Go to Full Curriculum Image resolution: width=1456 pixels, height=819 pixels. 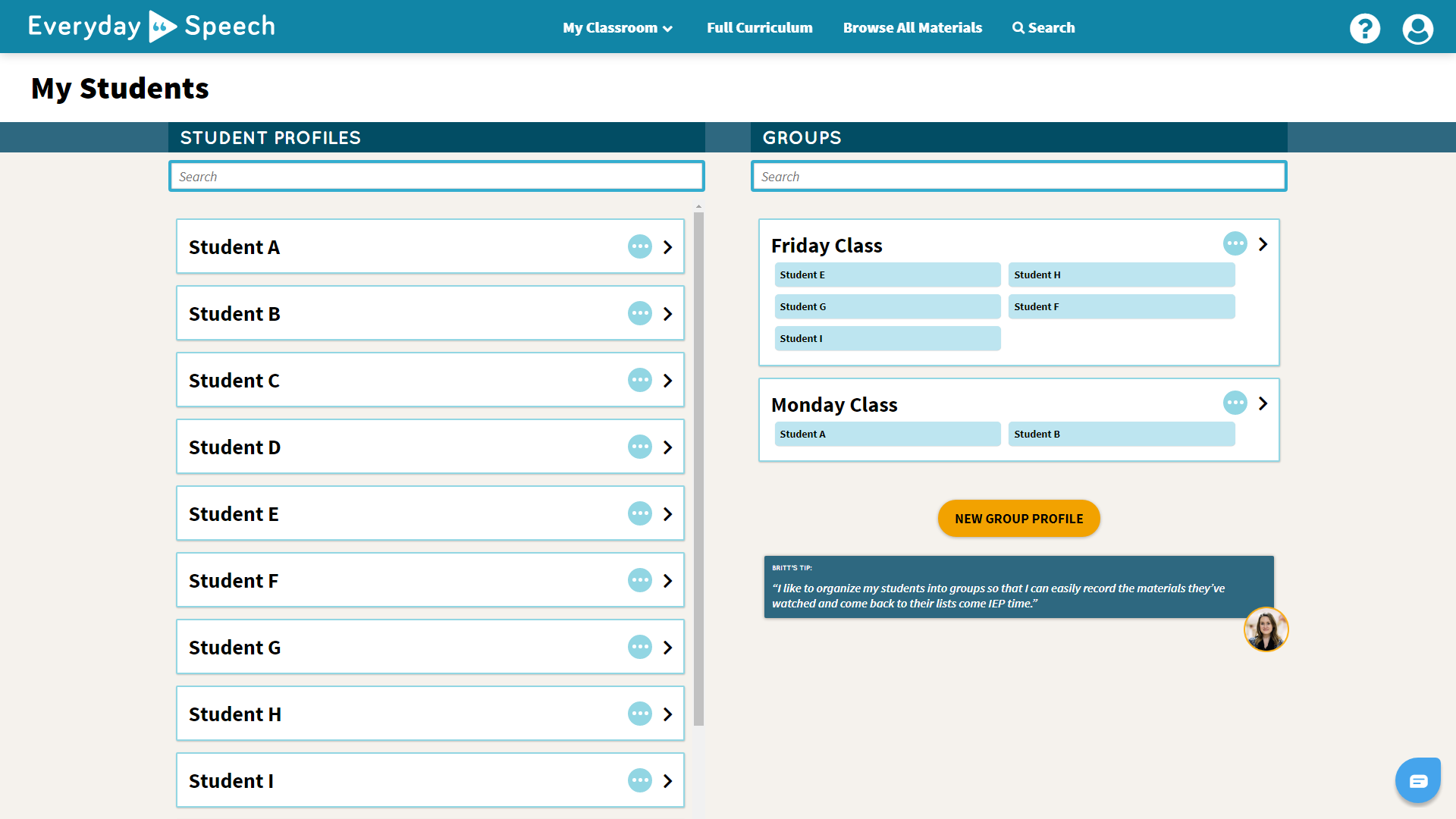click(759, 28)
